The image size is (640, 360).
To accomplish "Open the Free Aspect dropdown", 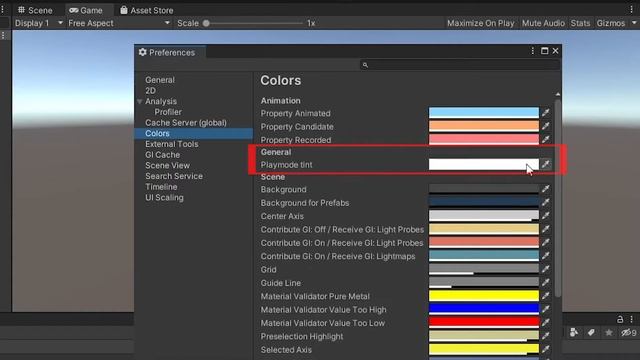I will pyautogui.click(x=119, y=23).
